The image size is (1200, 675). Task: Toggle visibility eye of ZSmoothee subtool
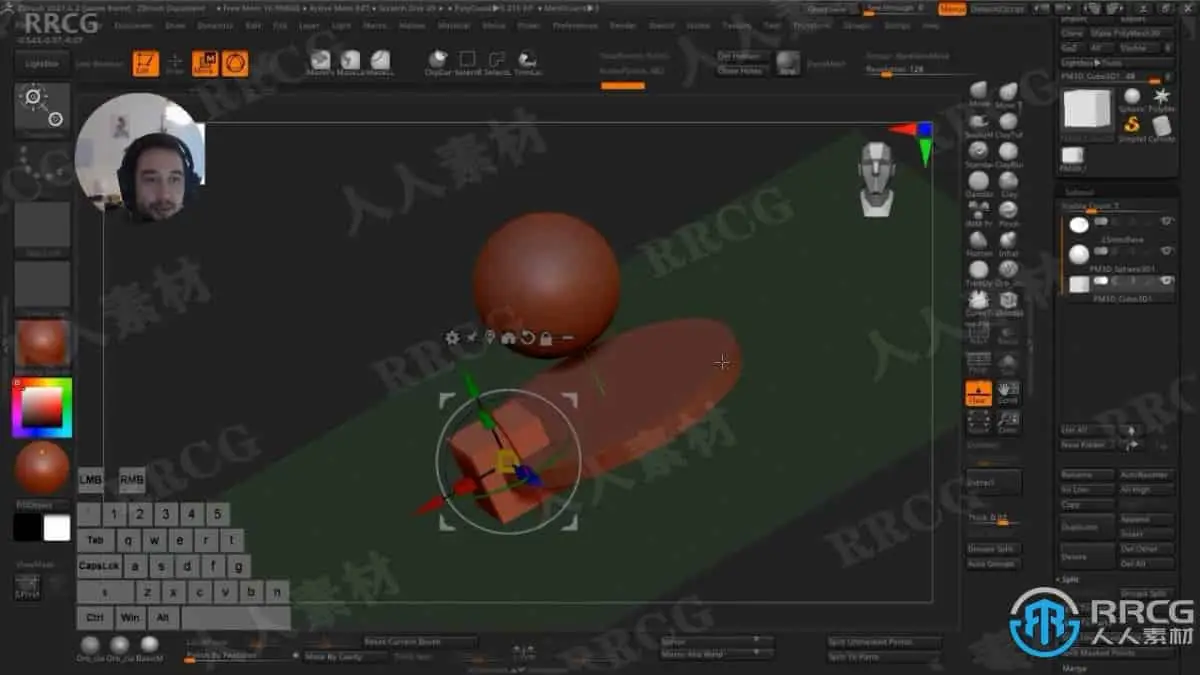pos(1166,221)
